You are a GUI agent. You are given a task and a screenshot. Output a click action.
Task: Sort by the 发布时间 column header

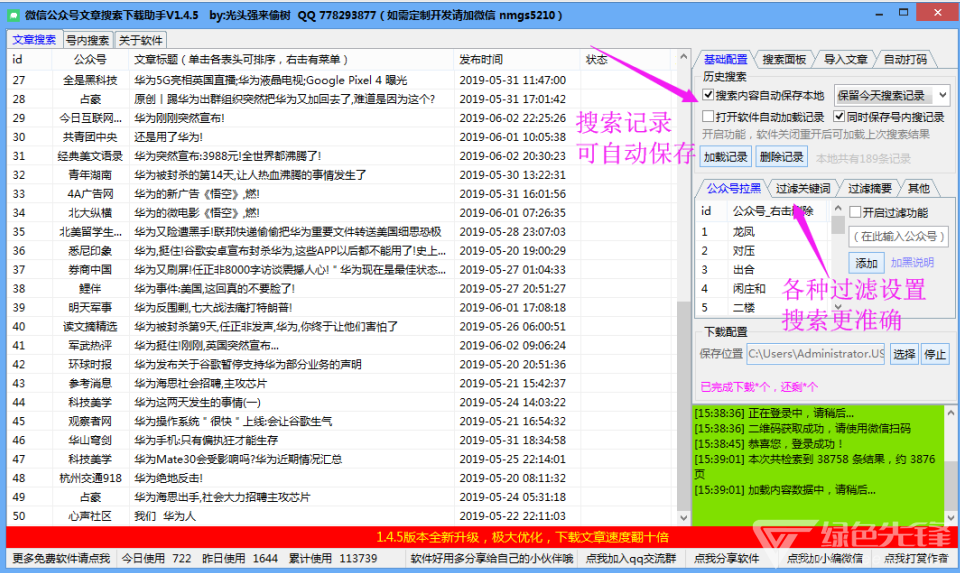click(x=517, y=59)
